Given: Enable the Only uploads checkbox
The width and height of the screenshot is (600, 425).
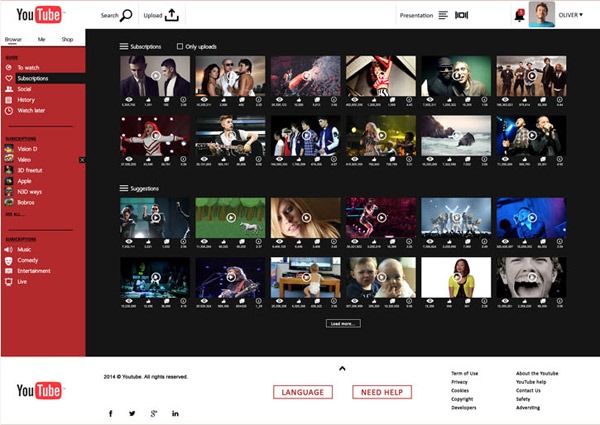Looking at the screenshot, I should tap(180, 46).
